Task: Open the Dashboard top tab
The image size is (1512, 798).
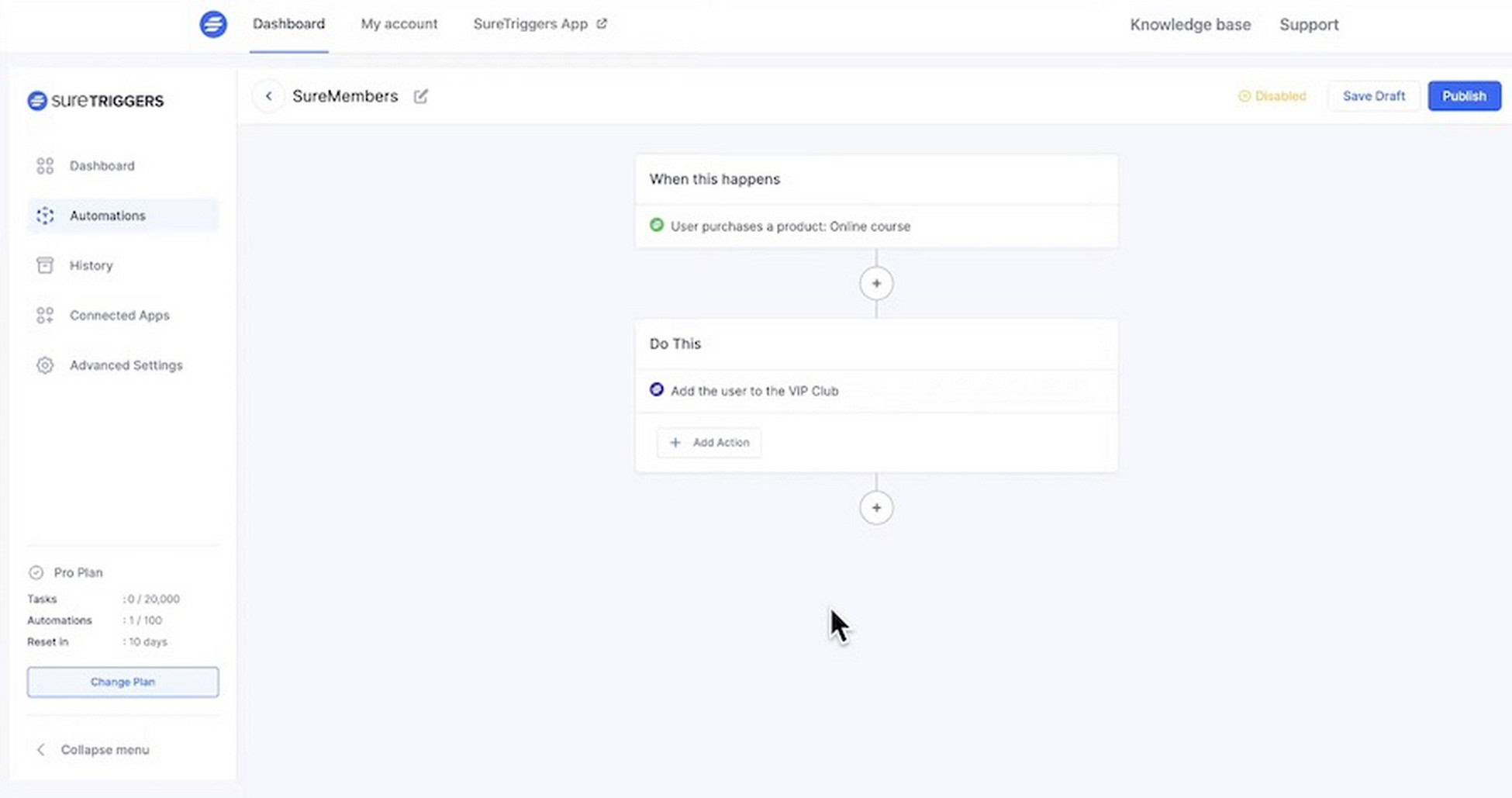Action: (x=288, y=24)
